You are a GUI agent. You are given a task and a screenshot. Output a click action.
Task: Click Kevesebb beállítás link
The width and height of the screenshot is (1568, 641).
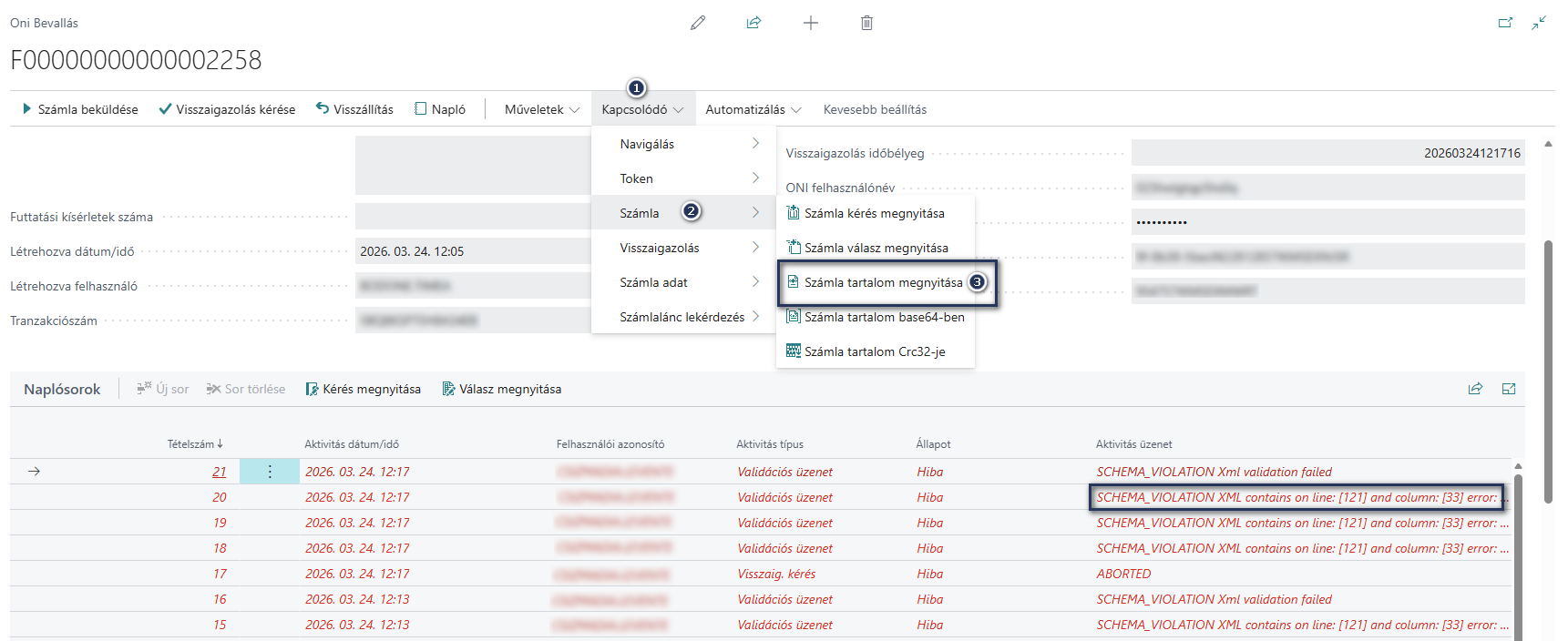pos(875,109)
